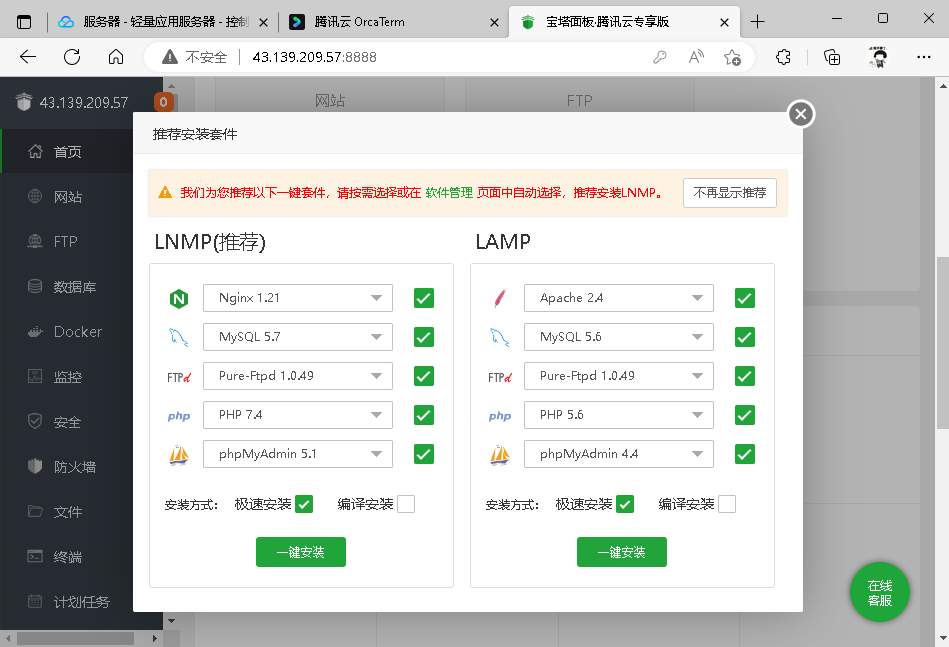Screen dimensions: 949x647
Task: Open the 首页 sidebar menu item
Action: point(67,151)
